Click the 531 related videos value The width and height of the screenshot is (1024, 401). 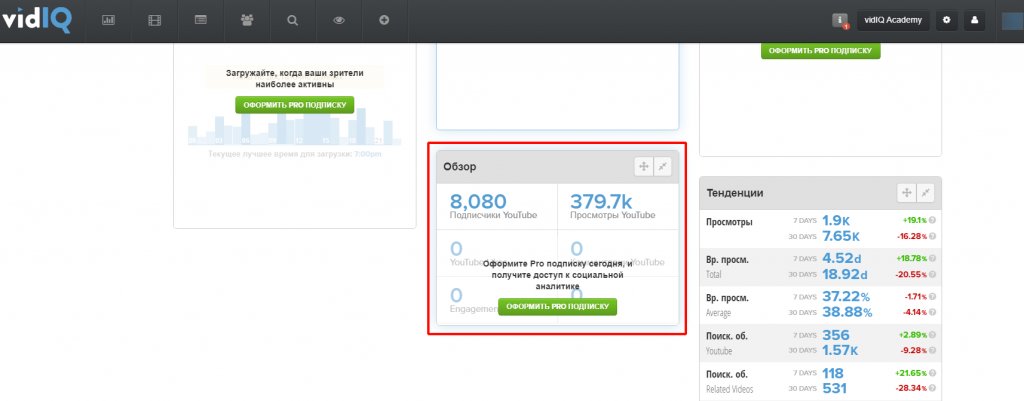[x=834, y=389]
